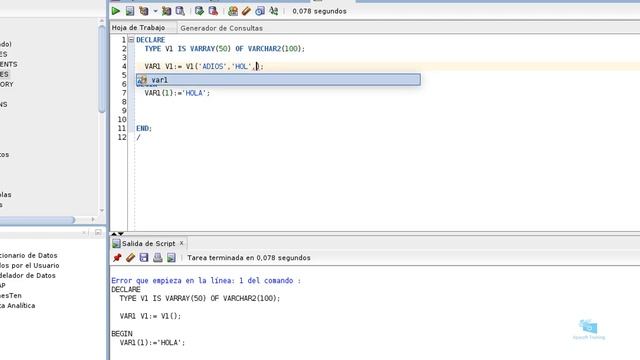
Task: Click the right arrow of horizontal scrollbar
Action: (93, 220)
